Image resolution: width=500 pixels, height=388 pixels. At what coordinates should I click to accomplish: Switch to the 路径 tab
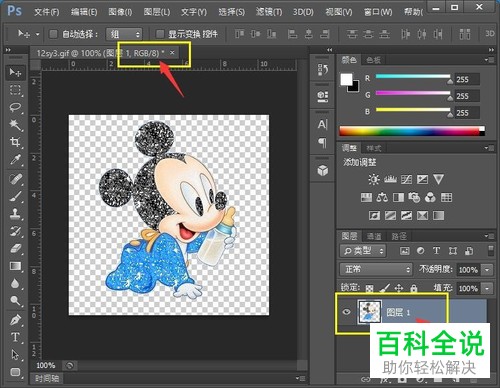(x=399, y=236)
